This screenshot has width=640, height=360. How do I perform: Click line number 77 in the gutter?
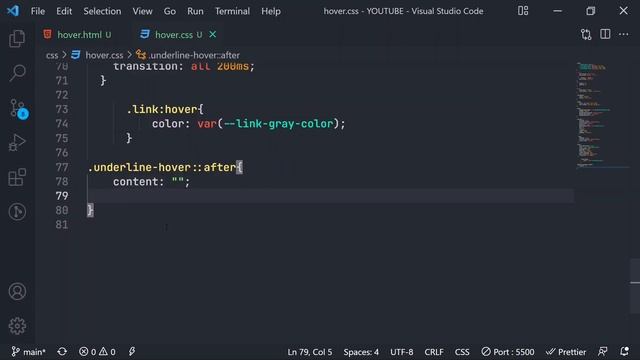pos(62,167)
